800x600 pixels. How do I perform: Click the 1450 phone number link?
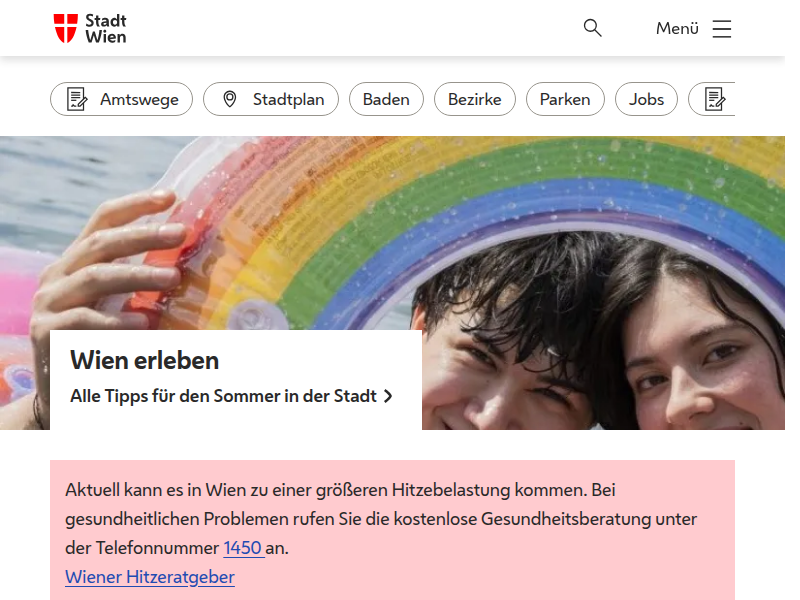click(x=243, y=548)
